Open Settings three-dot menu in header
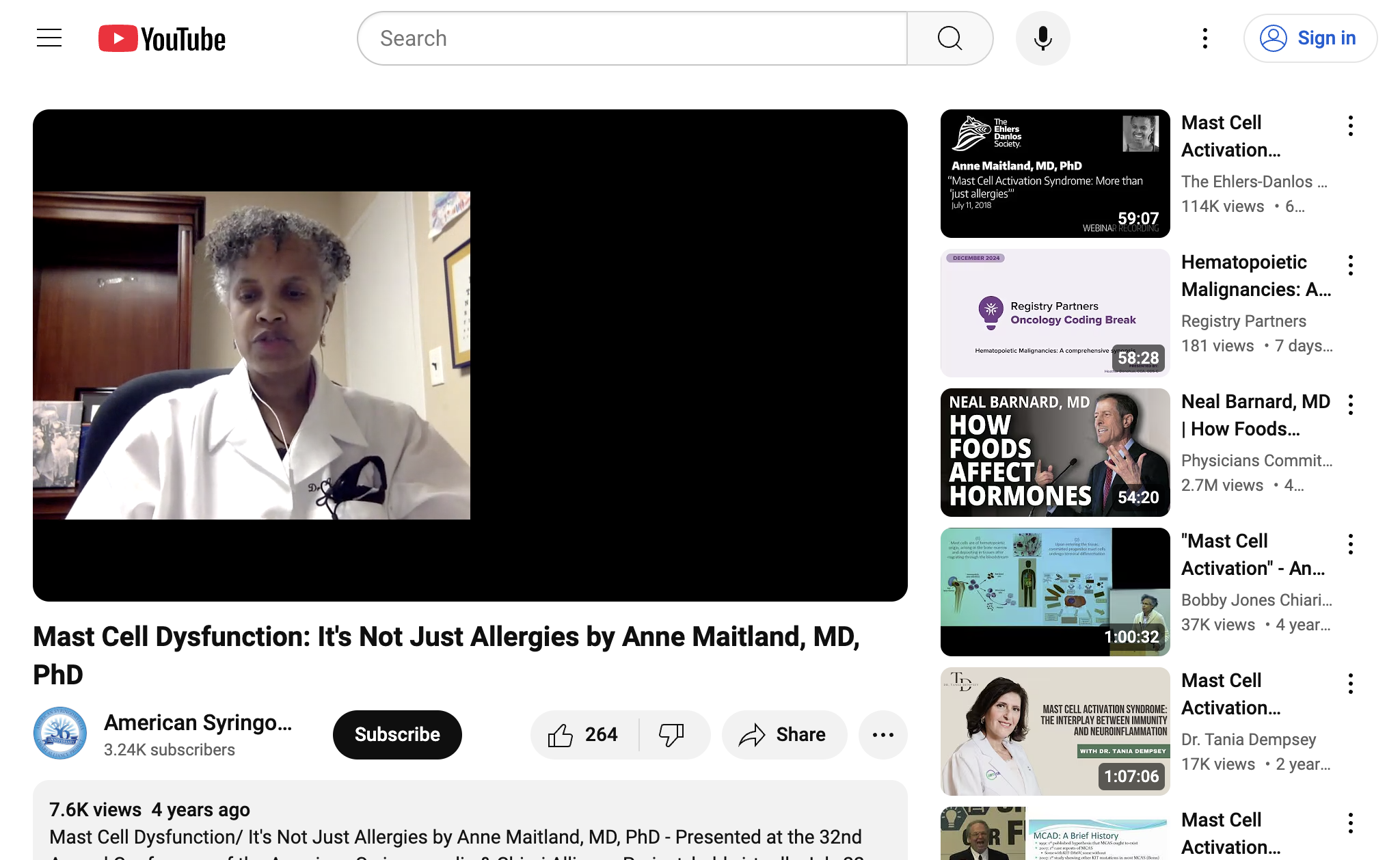Image resolution: width=1400 pixels, height=860 pixels. 1205,38
